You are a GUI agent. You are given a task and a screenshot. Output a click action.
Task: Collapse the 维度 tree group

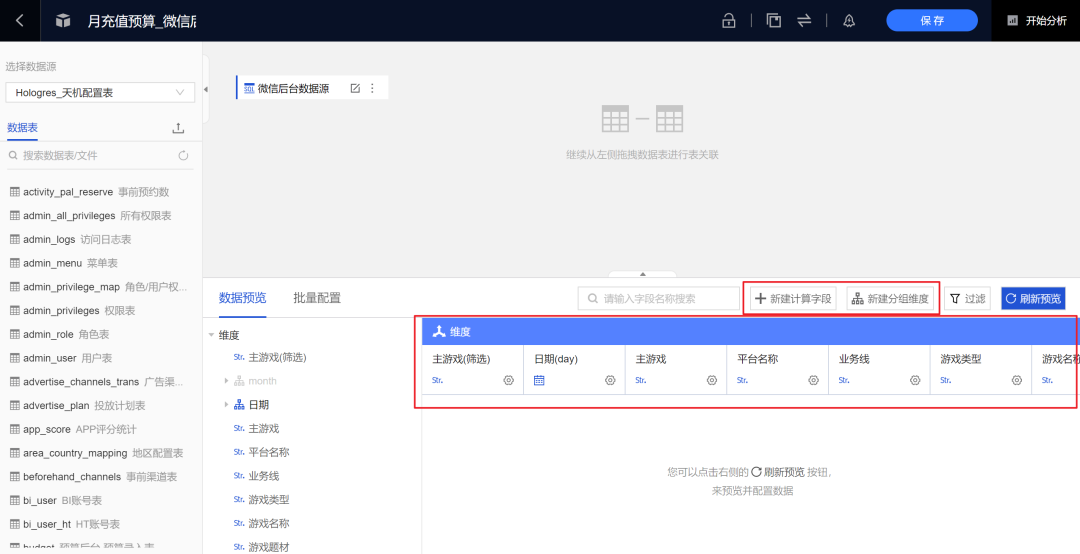211,336
